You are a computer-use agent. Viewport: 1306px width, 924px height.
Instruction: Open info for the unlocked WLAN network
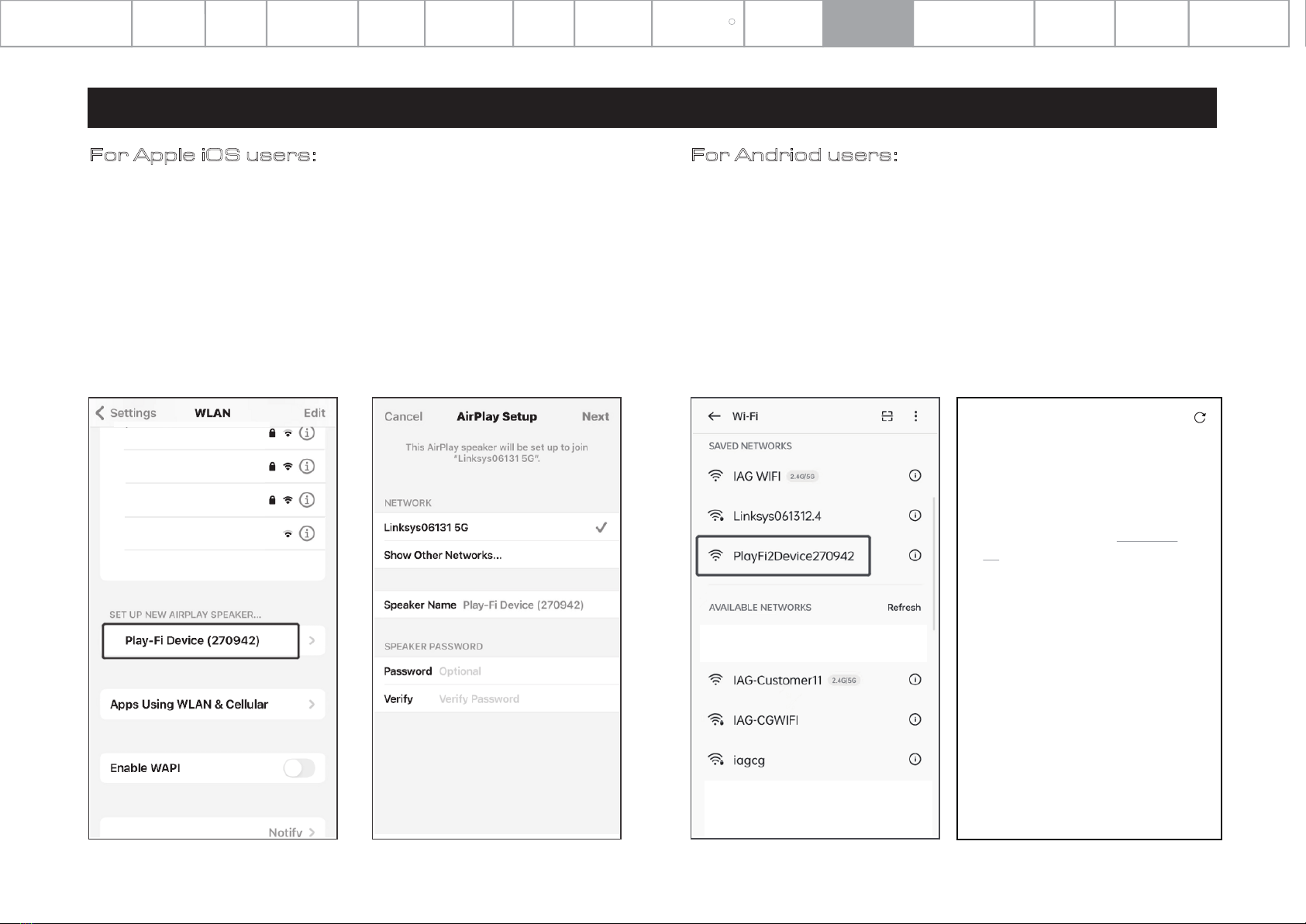coord(307,533)
